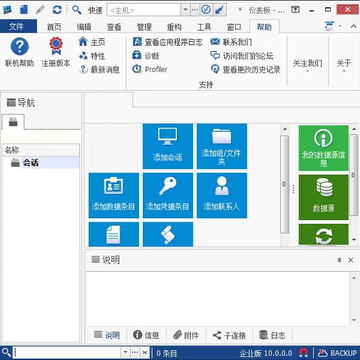
Task: Click the 添加凭据条目 key tile
Action: tap(168, 195)
